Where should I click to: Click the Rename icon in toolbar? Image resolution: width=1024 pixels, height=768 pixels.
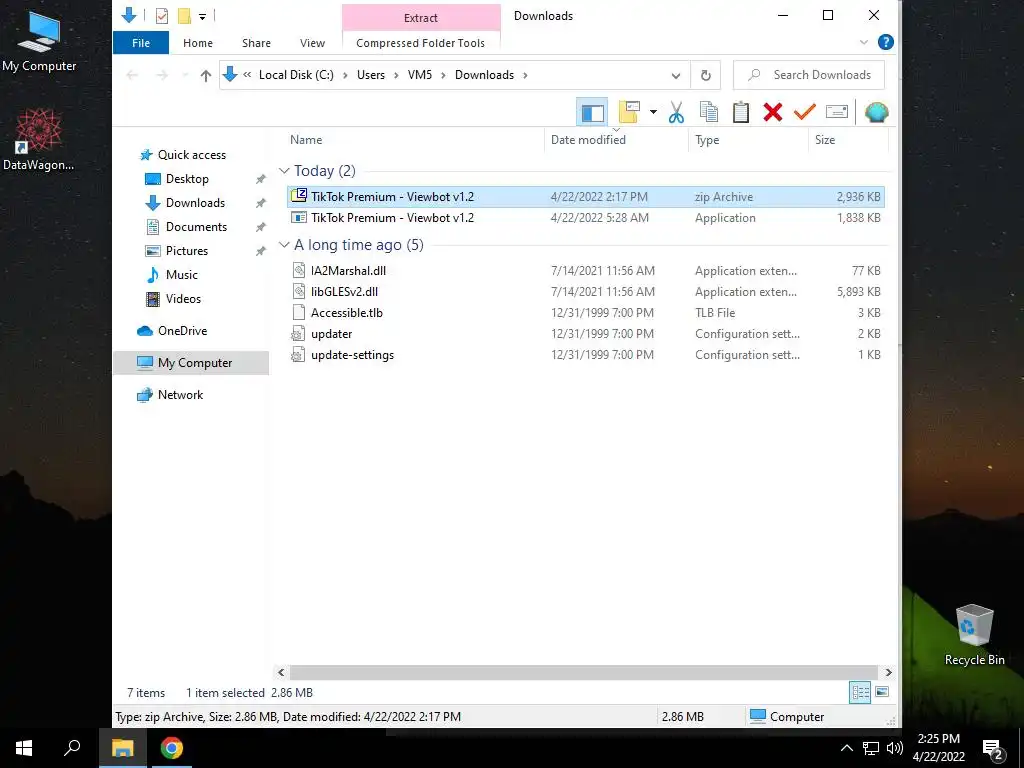(x=837, y=112)
